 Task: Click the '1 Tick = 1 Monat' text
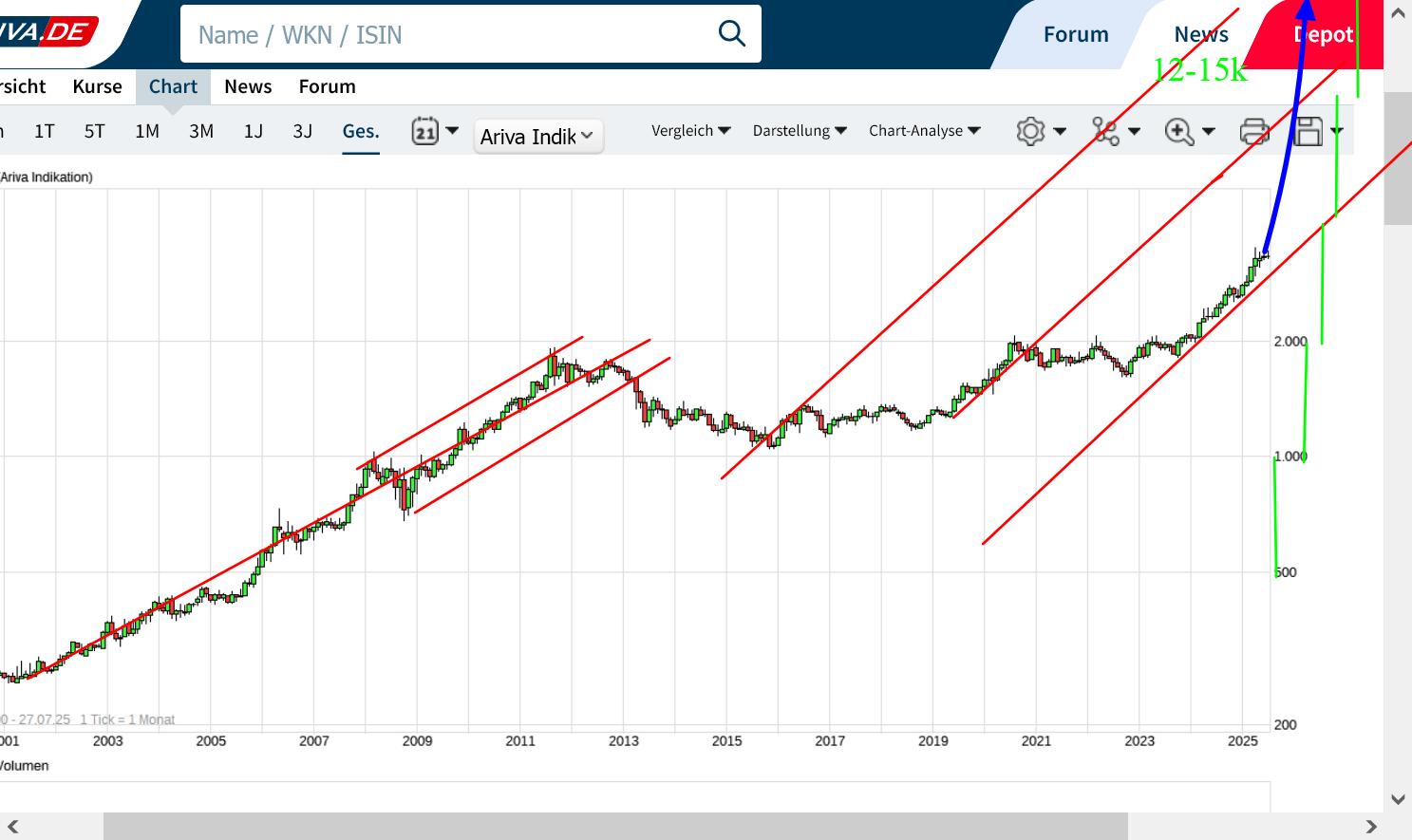127,719
